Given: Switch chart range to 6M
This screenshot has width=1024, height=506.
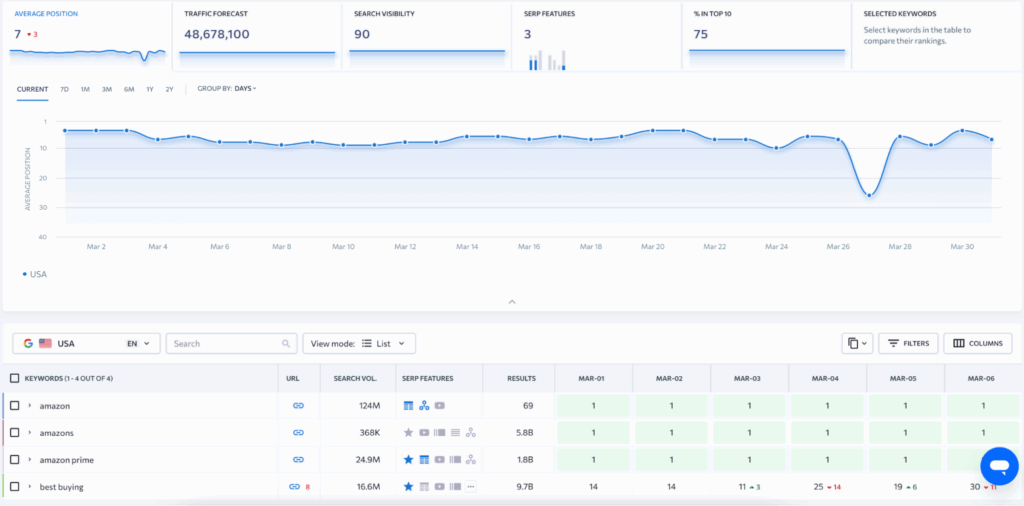Looking at the screenshot, I should pos(129,89).
